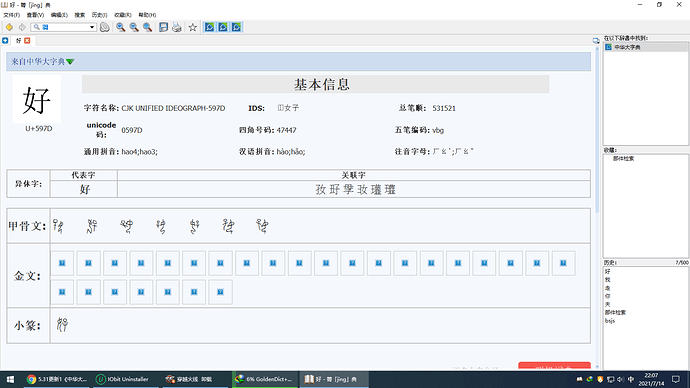This screenshot has width=690, height=388.
Task: Click the save article floppy icon
Action: click(x=163, y=27)
